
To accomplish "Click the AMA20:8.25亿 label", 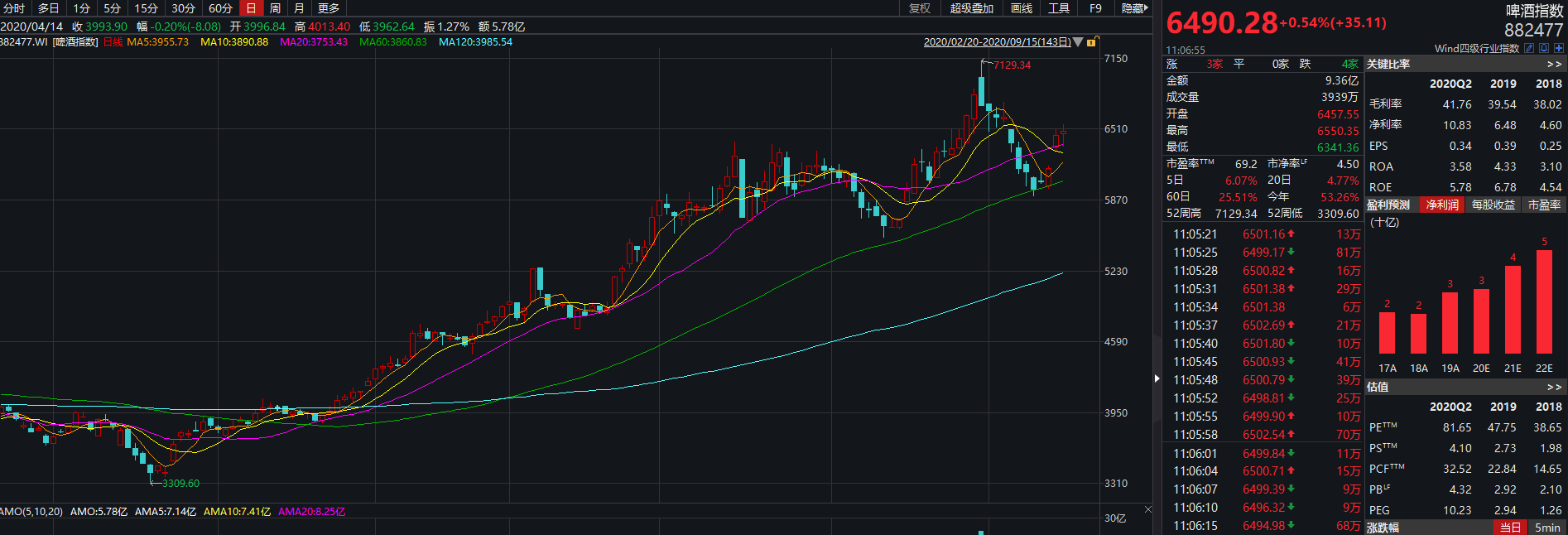I will [311, 511].
